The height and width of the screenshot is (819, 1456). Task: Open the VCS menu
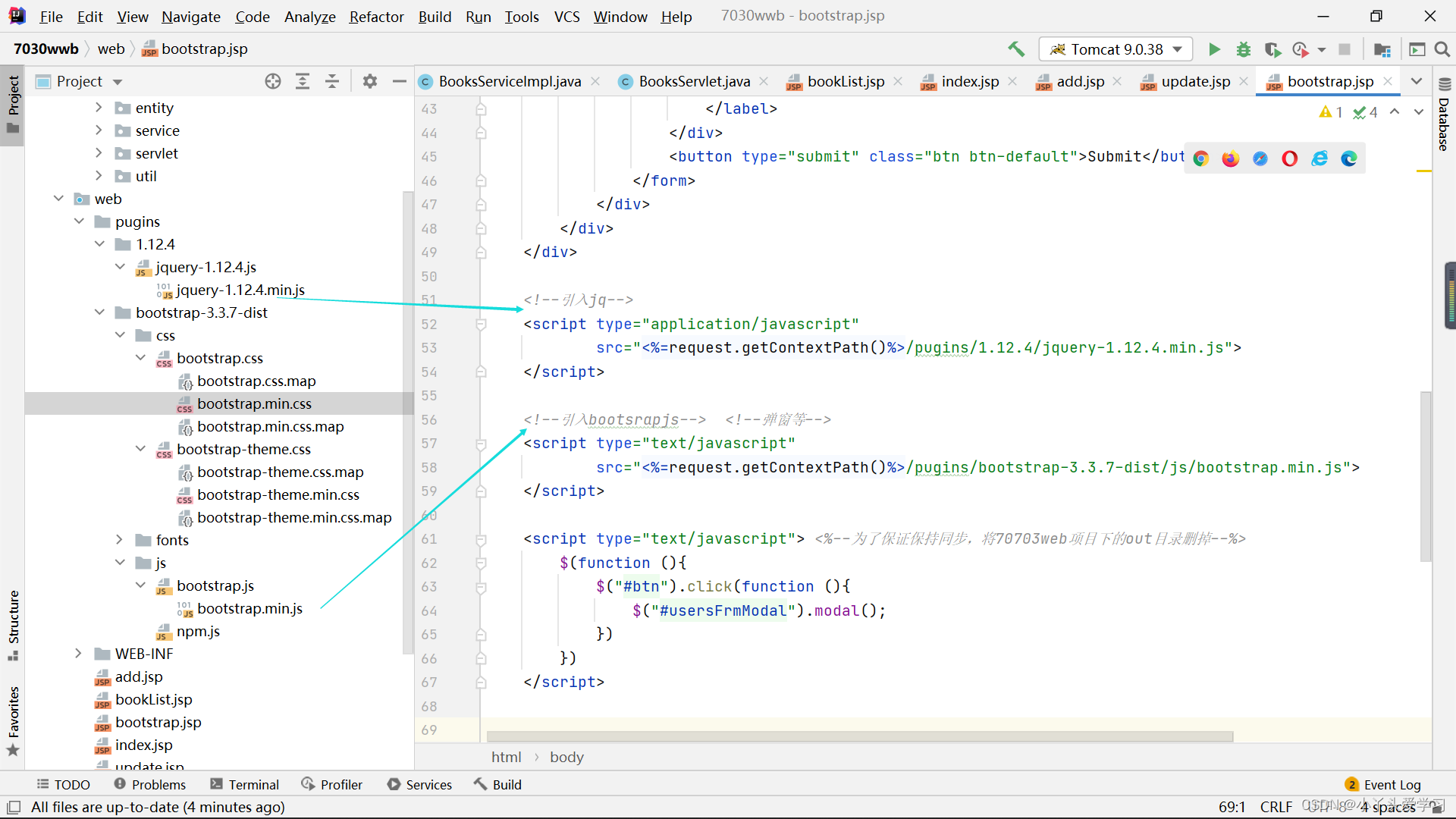[566, 17]
